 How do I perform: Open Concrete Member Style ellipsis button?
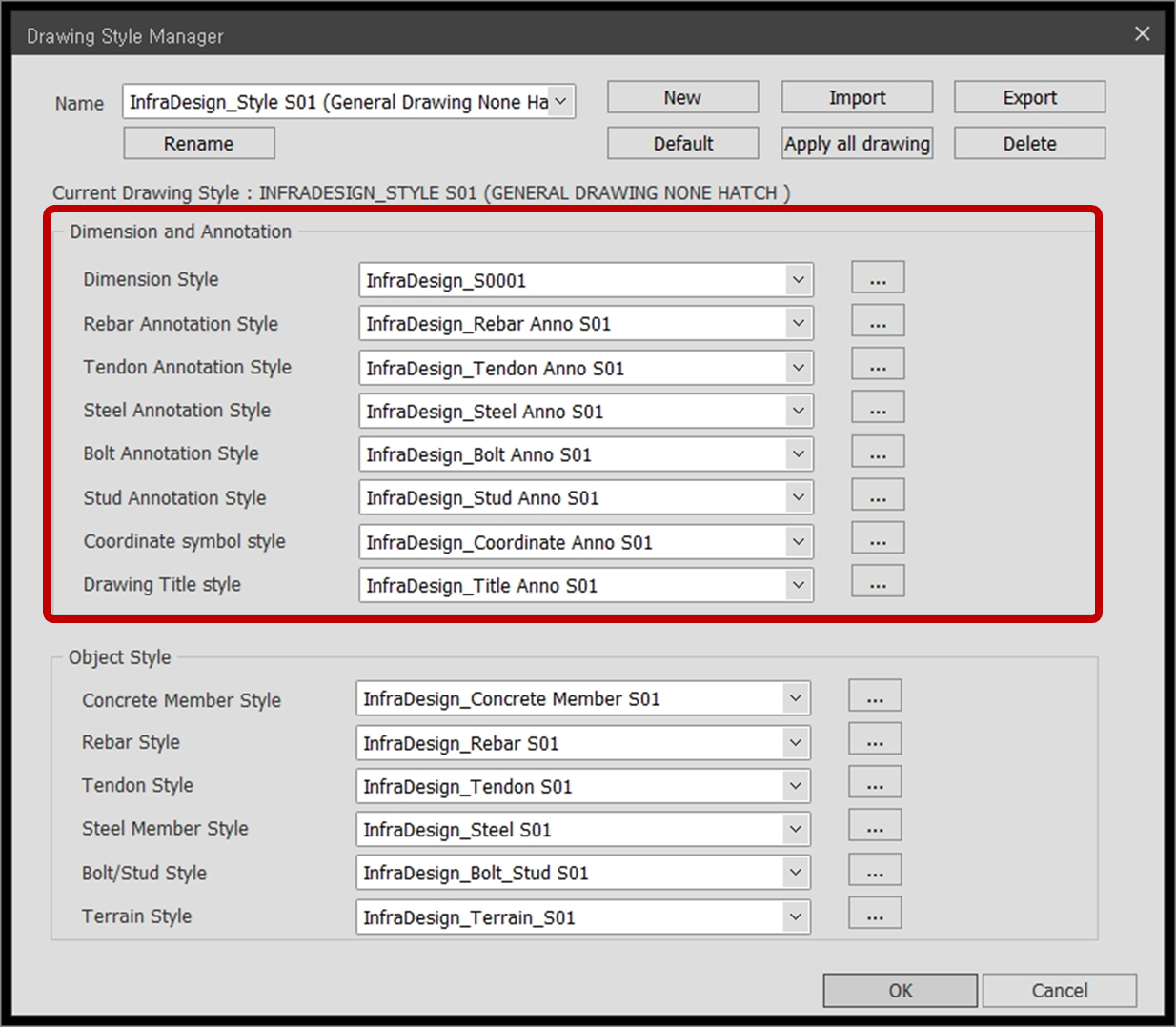coord(875,695)
